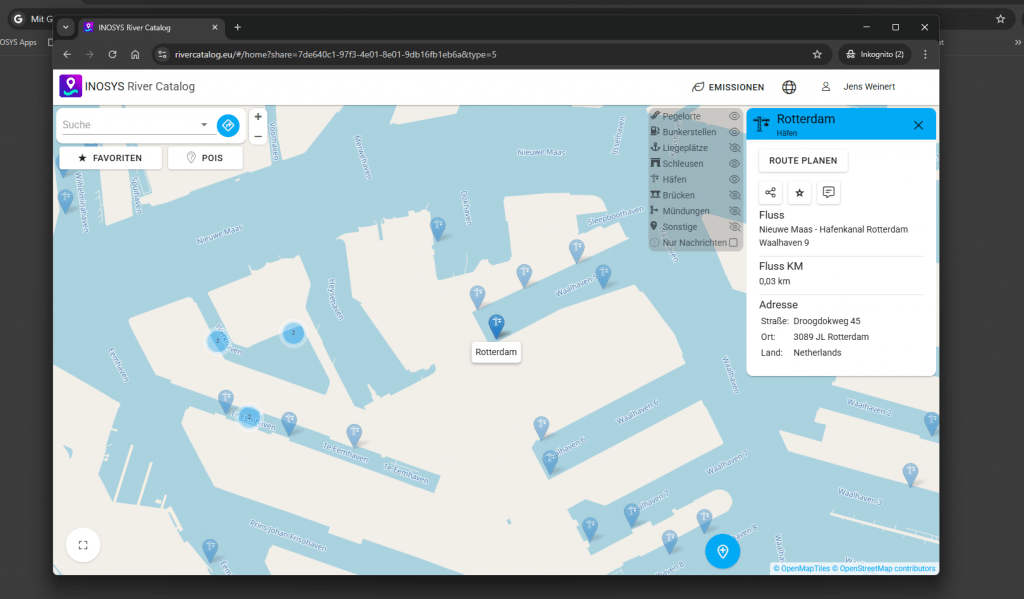Open the language globe icon

pos(789,87)
